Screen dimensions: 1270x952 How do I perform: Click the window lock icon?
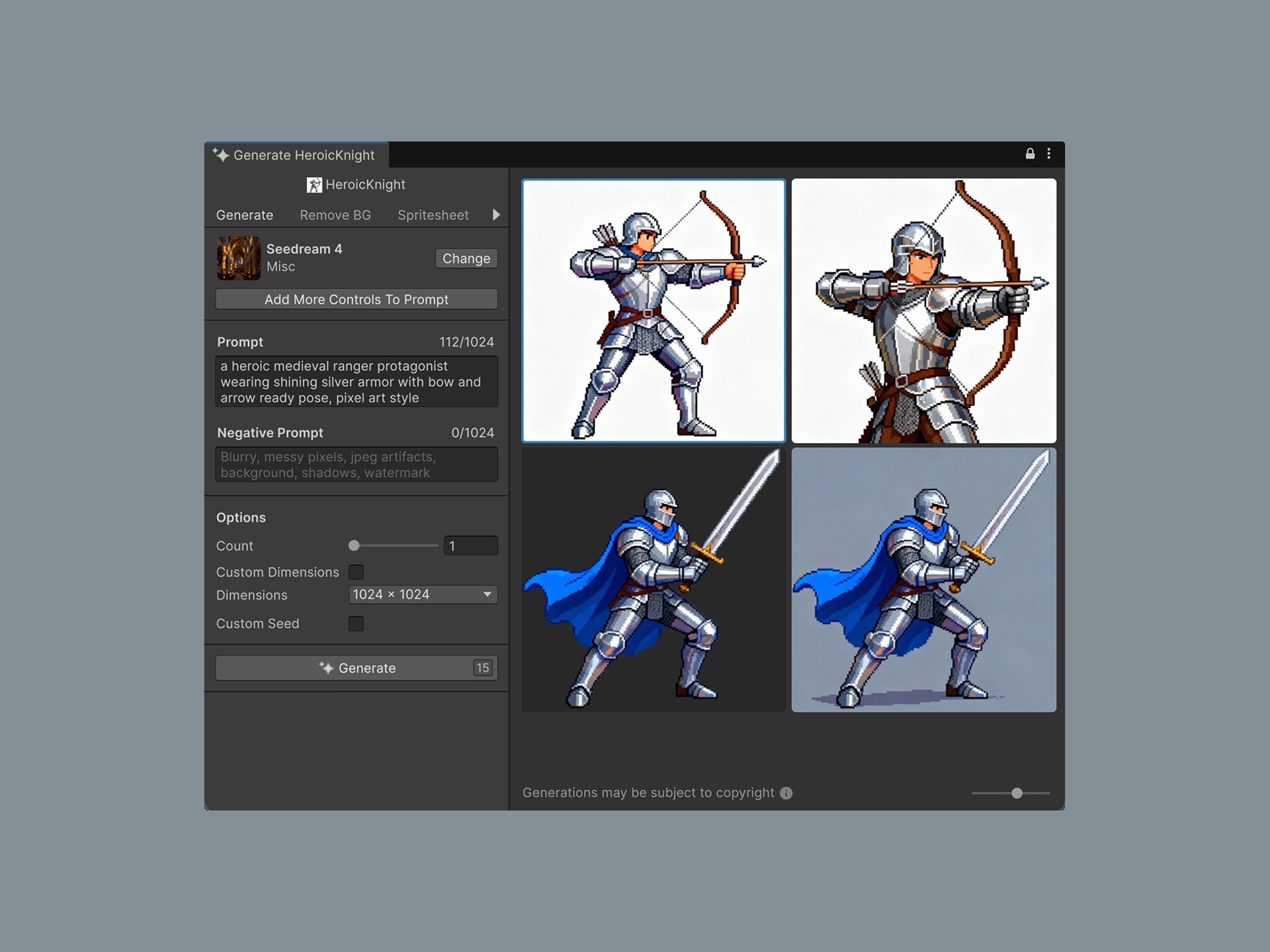[1030, 154]
